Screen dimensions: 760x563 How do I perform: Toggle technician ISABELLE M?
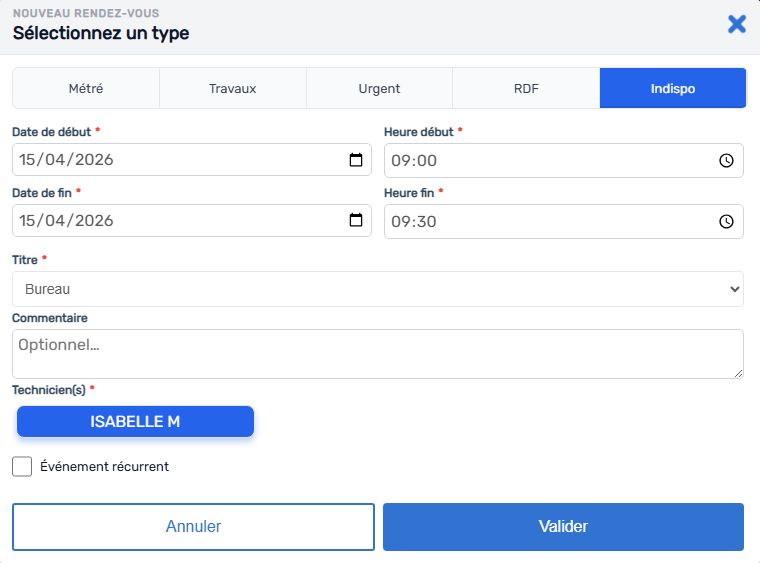tap(135, 422)
